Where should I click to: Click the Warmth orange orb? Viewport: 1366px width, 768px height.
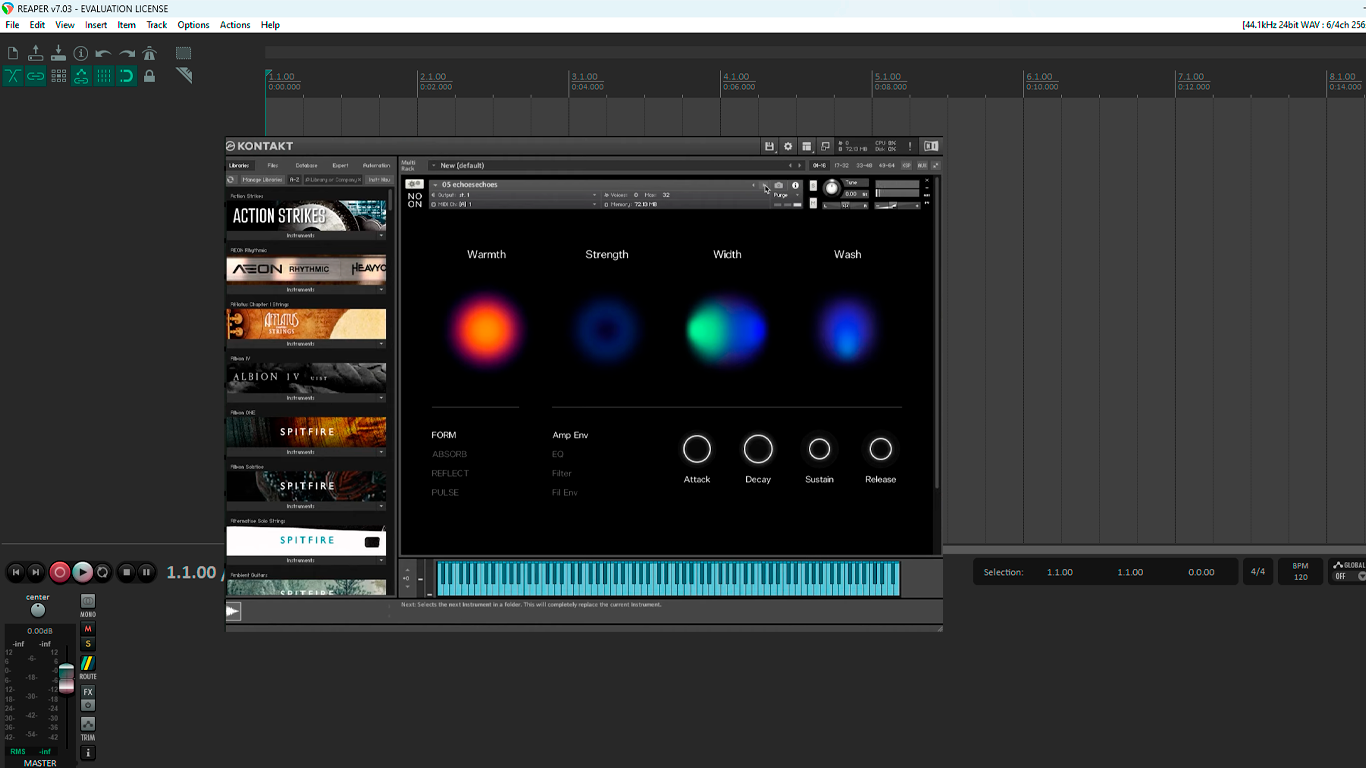(x=486, y=330)
